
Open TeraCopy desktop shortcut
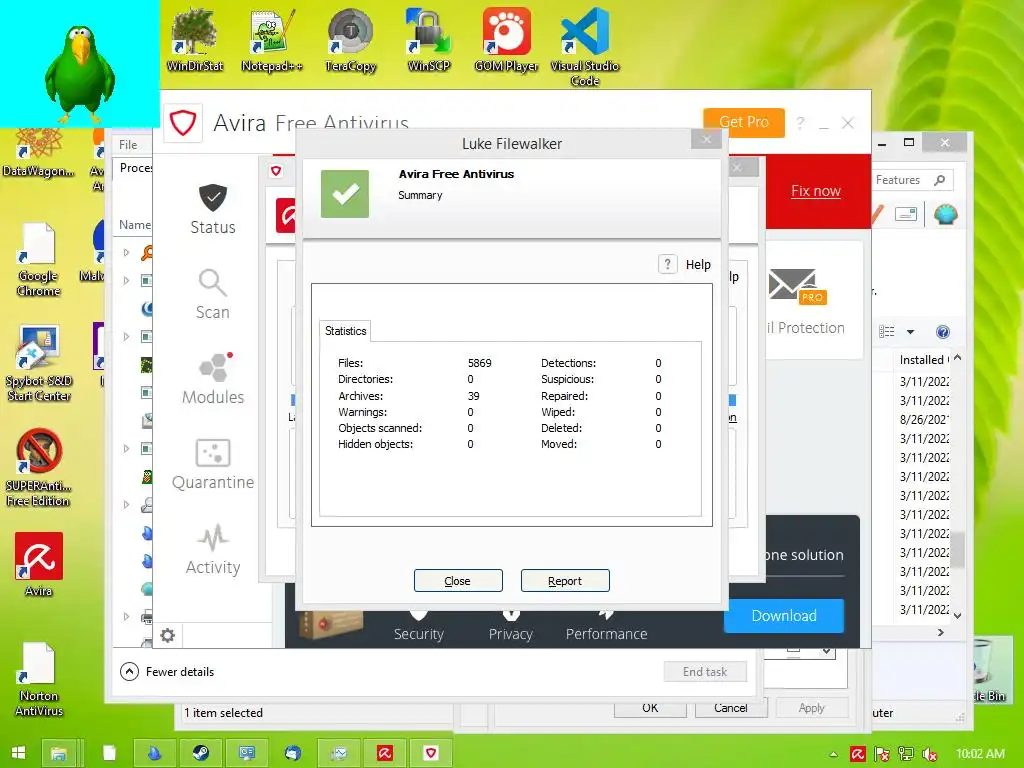(x=351, y=40)
